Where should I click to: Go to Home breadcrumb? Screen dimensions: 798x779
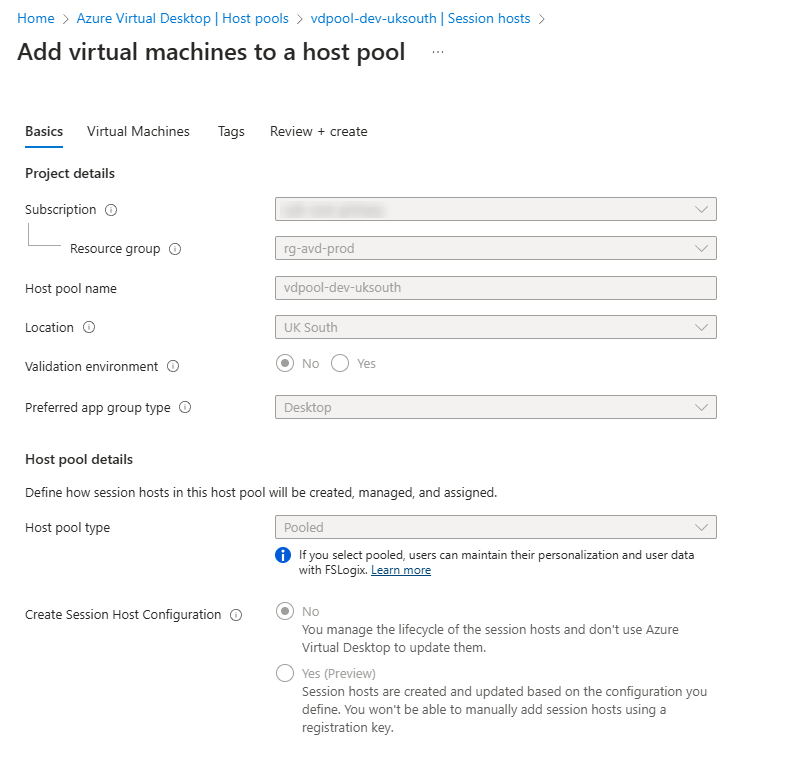36,18
